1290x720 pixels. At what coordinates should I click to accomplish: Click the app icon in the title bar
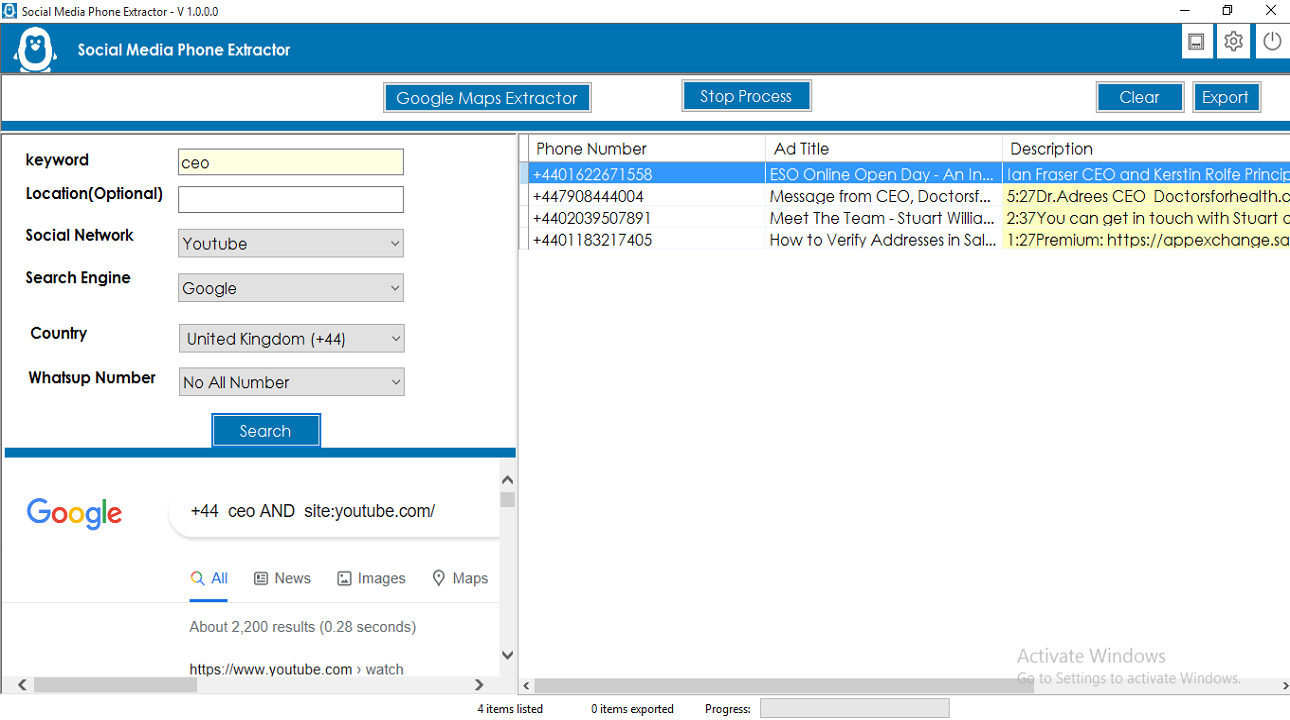coord(11,10)
